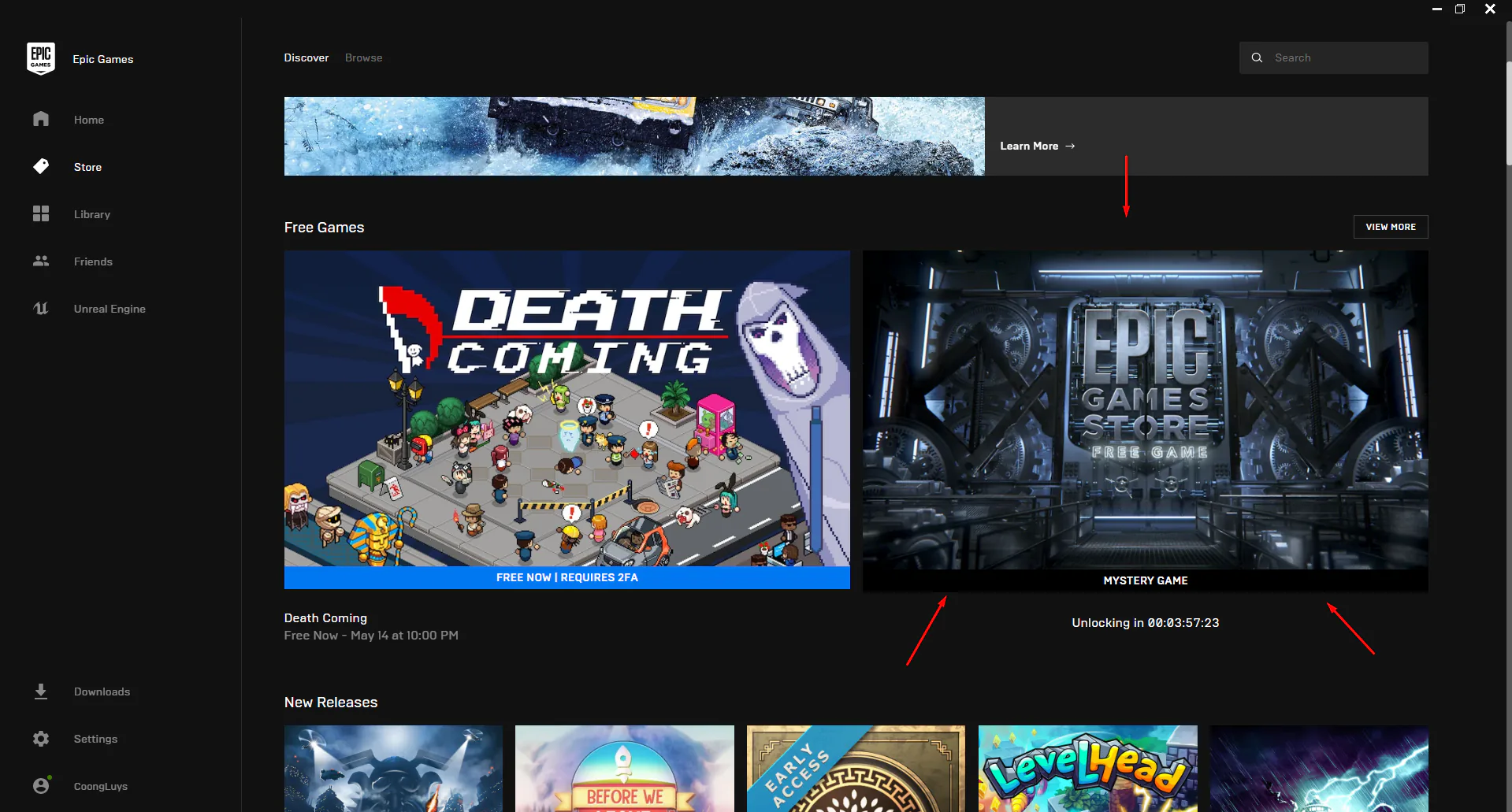The width and height of the screenshot is (1512, 812).
Task: Click the CoongLuys username text
Action: pyautogui.click(x=101, y=786)
